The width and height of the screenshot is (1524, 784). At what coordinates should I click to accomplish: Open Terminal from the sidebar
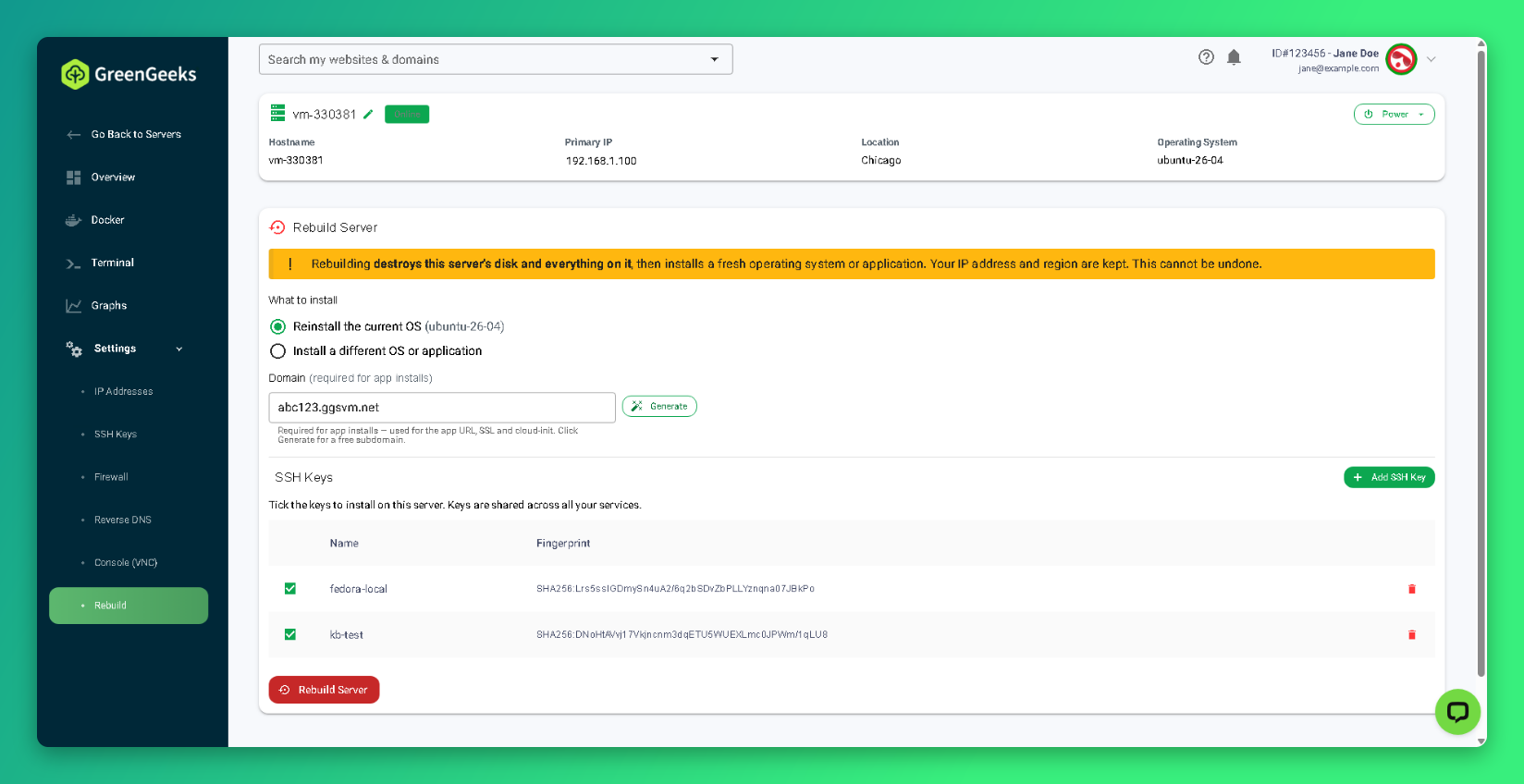112,263
